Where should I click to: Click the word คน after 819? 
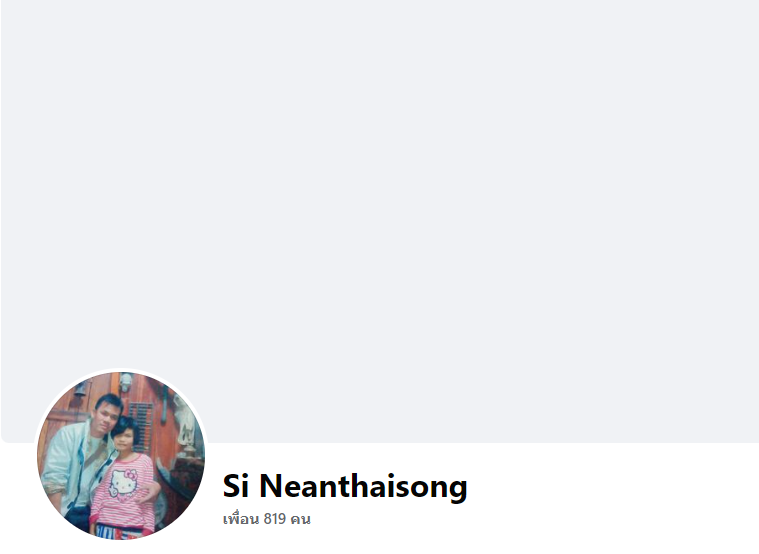click(300, 519)
